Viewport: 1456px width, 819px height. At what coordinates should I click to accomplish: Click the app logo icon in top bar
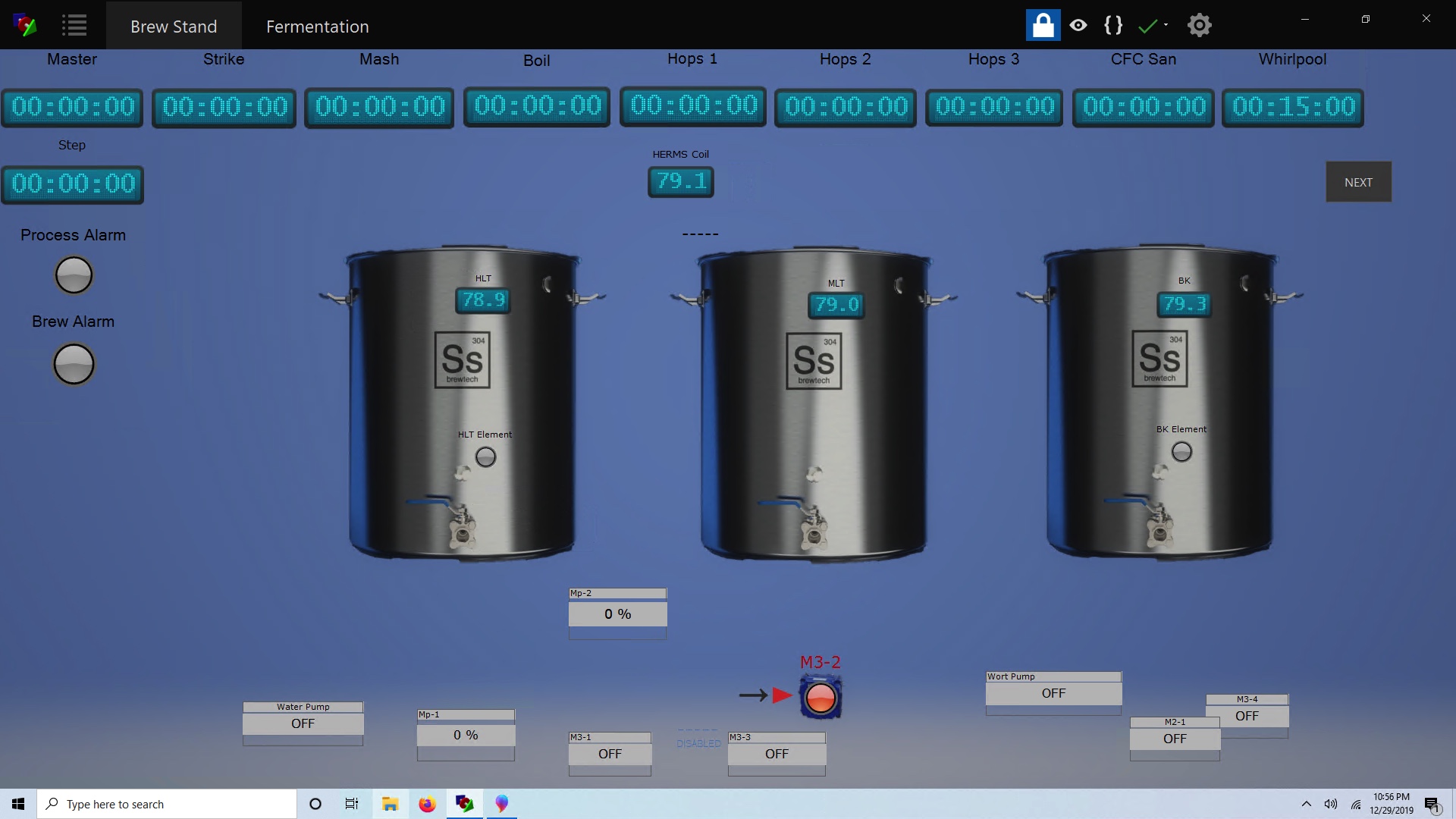tap(25, 25)
